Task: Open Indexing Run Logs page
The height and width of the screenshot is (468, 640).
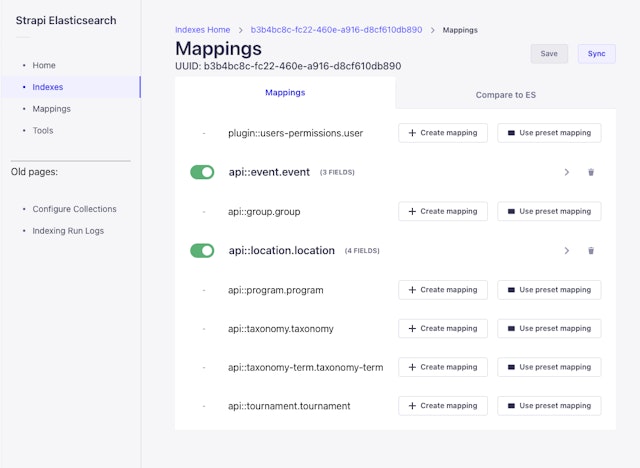Action: click(x=68, y=231)
